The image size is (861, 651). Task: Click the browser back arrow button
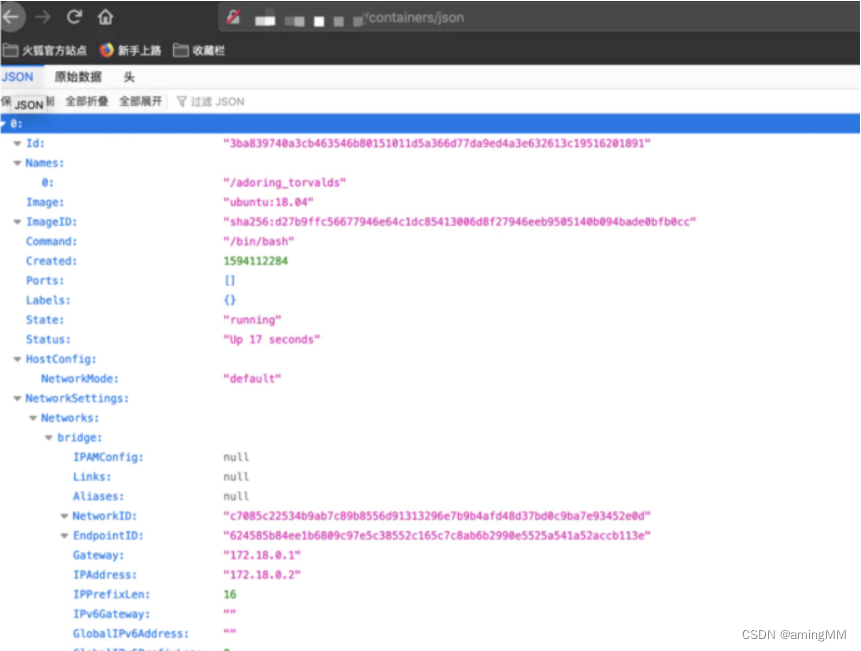(x=12, y=17)
